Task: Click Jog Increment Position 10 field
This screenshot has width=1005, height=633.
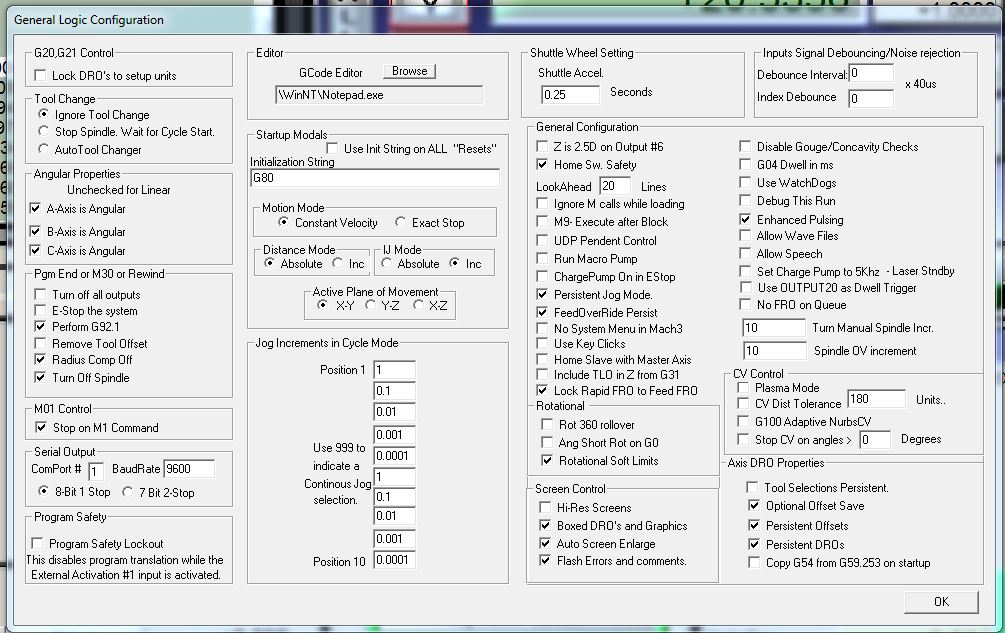Action: click(x=394, y=560)
